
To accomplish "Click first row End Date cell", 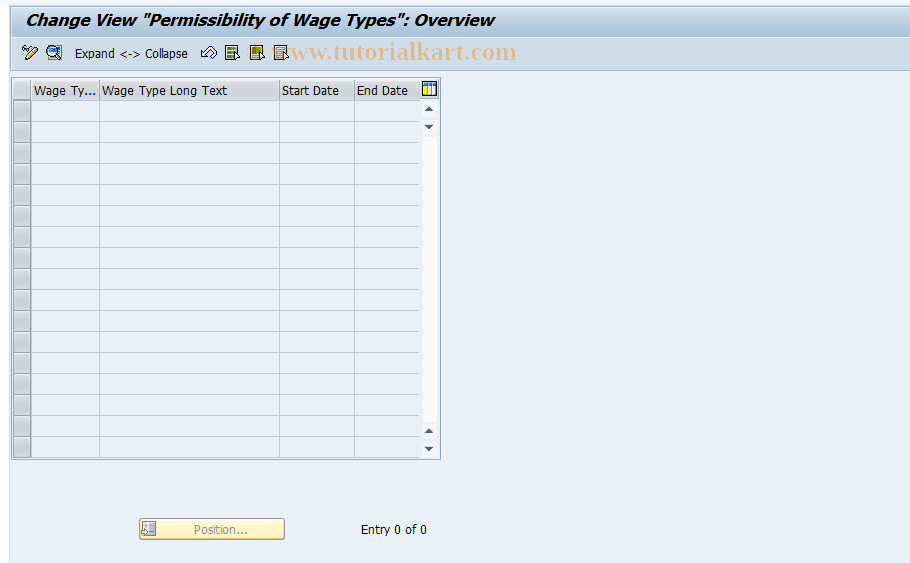I will [387, 111].
